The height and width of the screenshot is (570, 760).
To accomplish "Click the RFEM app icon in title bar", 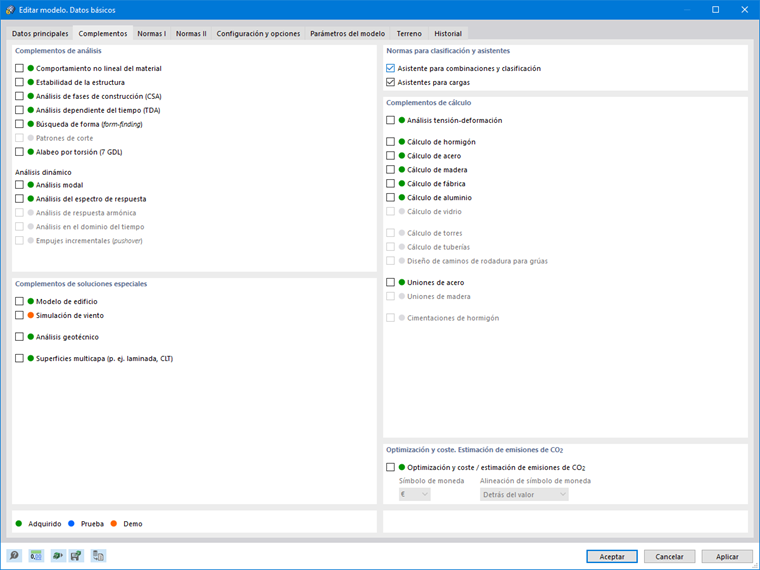I will (10, 10).
